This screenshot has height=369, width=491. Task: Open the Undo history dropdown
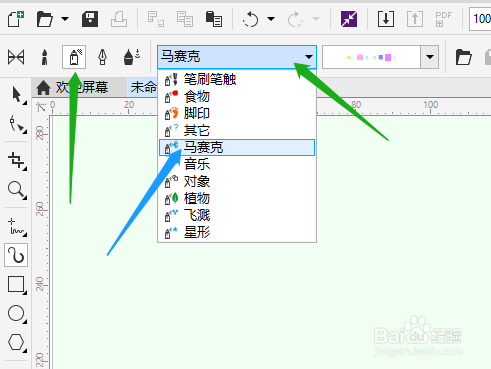(271, 19)
